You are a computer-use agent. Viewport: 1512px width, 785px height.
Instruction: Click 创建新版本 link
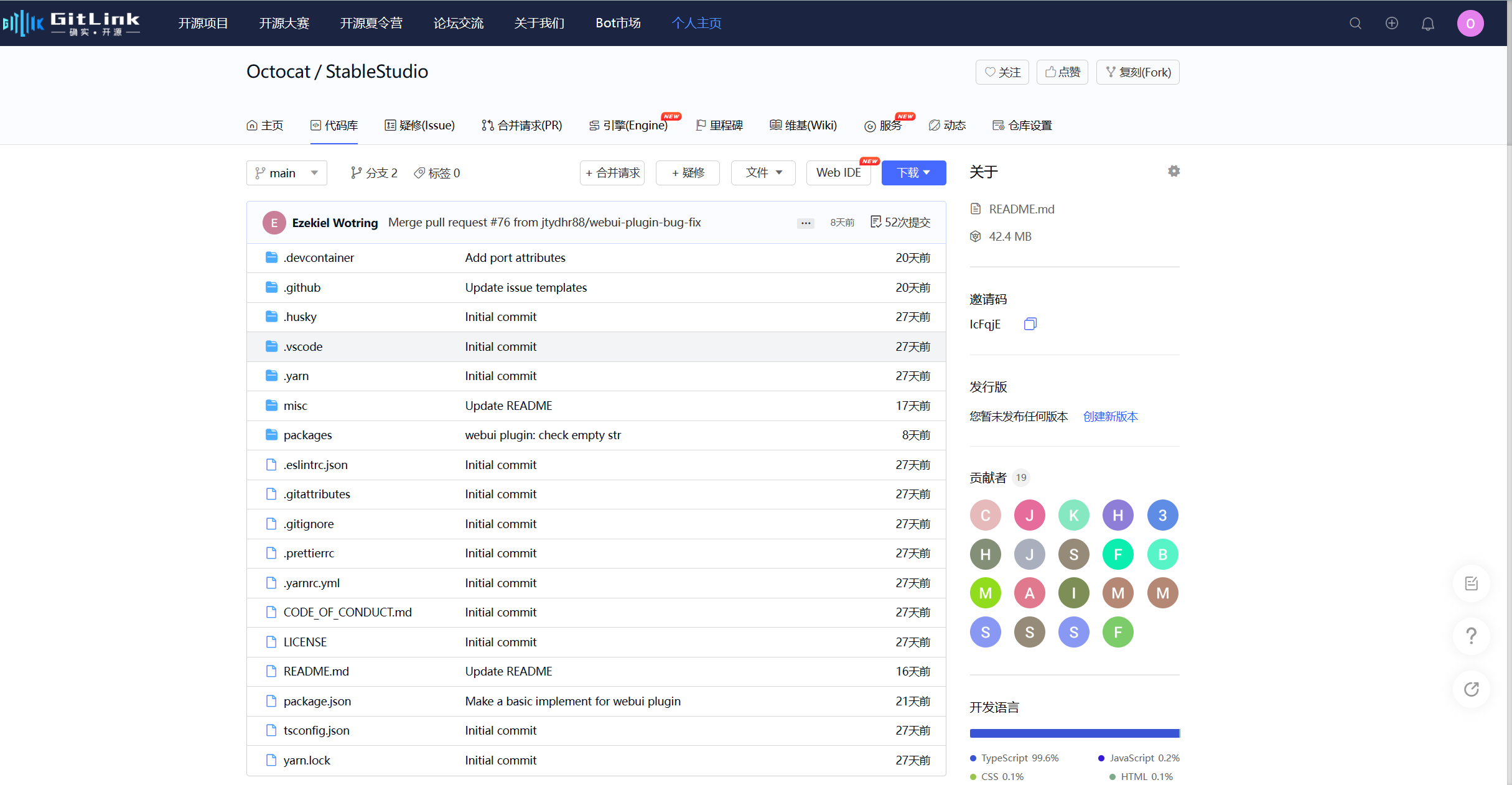tap(1110, 417)
